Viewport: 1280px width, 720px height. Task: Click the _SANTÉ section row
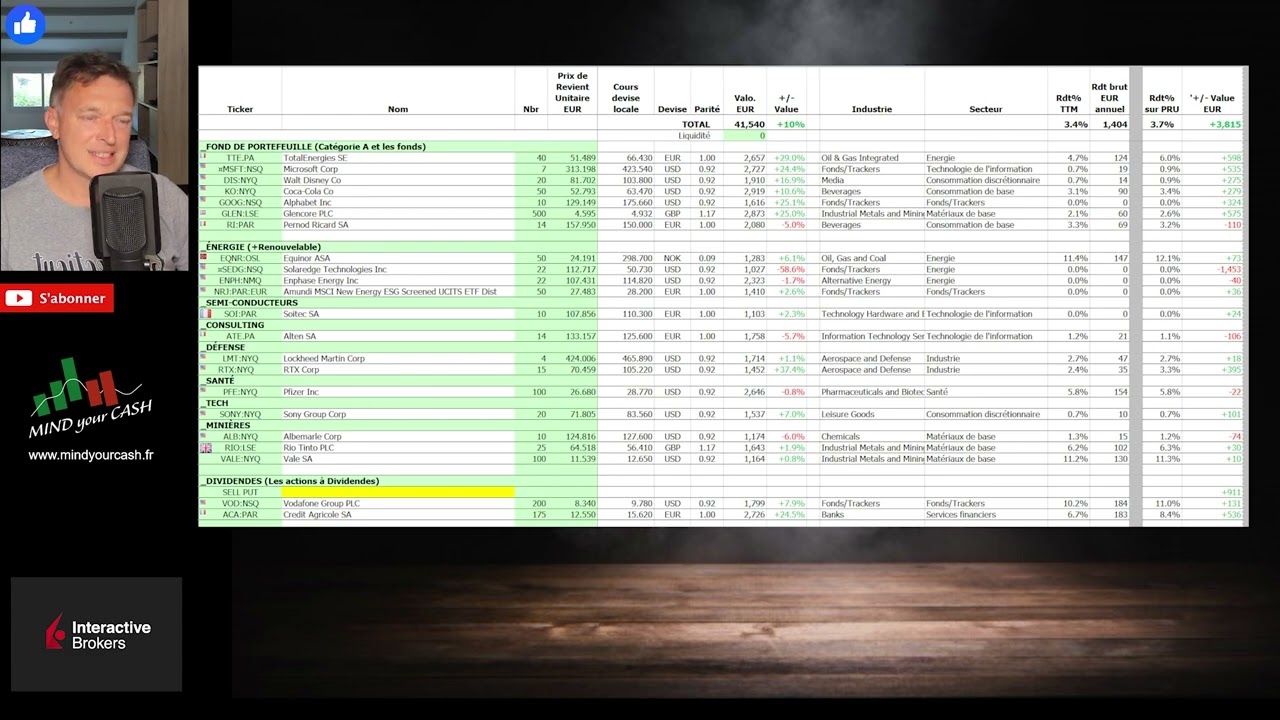coord(398,381)
